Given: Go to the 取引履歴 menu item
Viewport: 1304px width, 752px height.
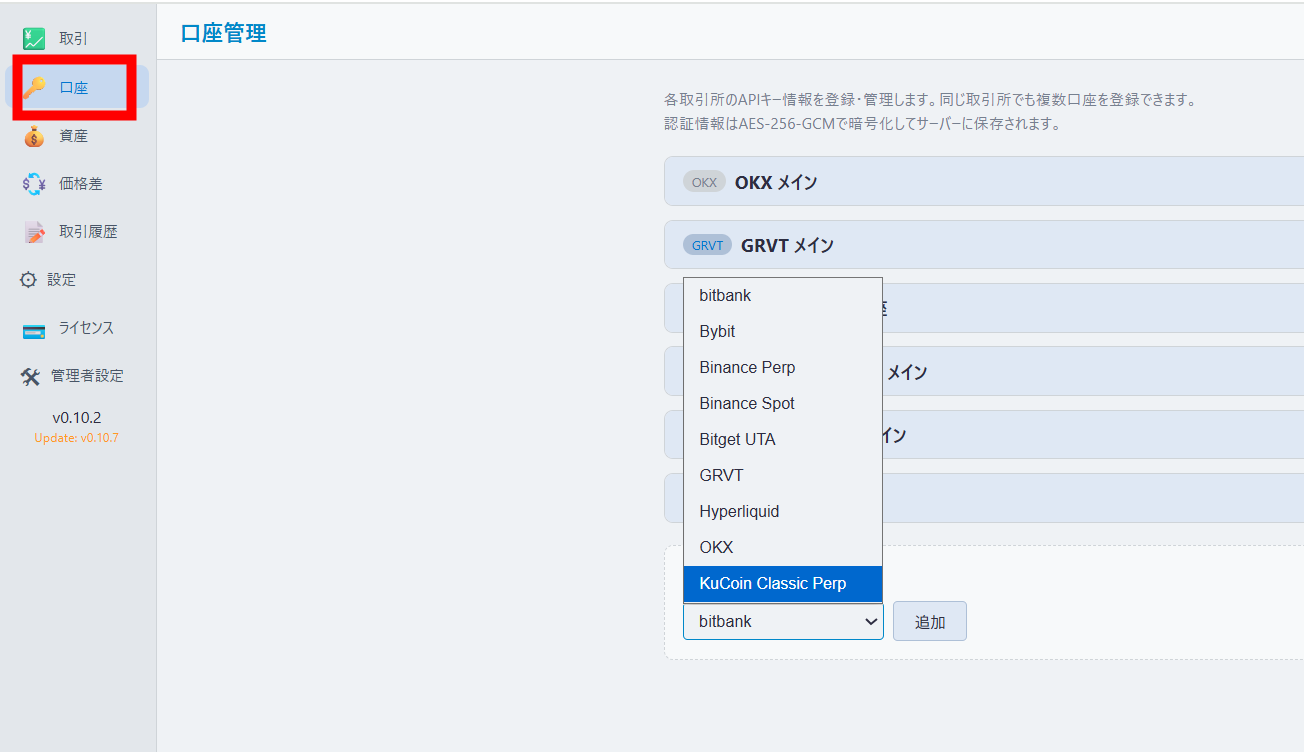Looking at the screenshot, I should coord(88,232).
